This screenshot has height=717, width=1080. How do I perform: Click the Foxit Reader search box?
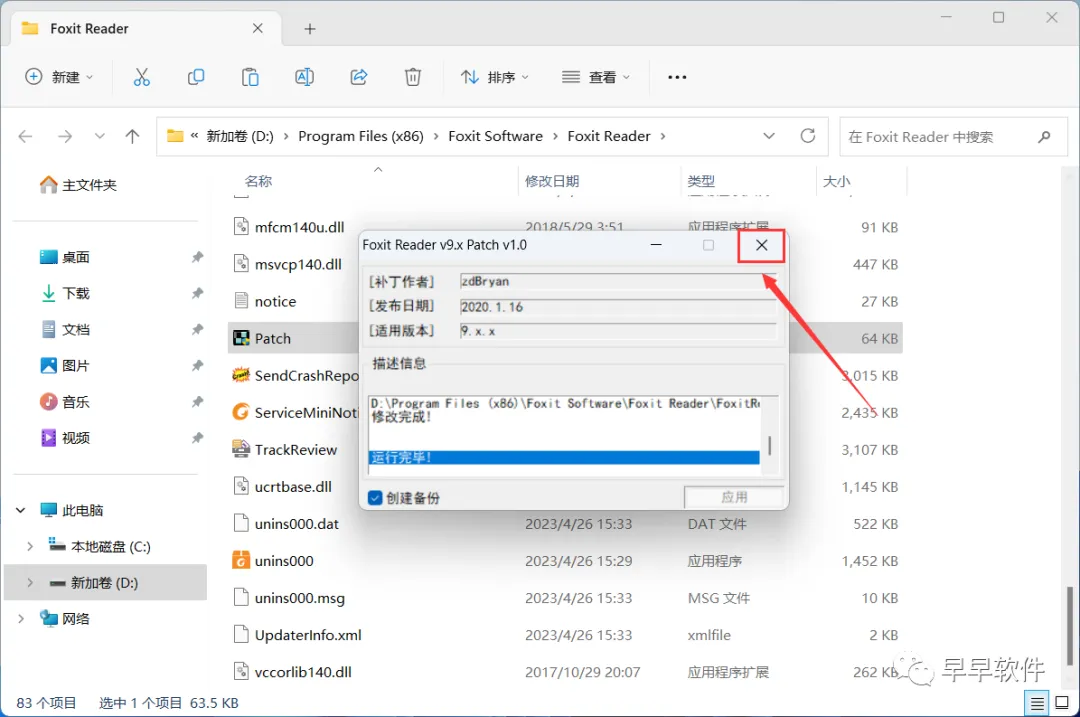point(953,137)
